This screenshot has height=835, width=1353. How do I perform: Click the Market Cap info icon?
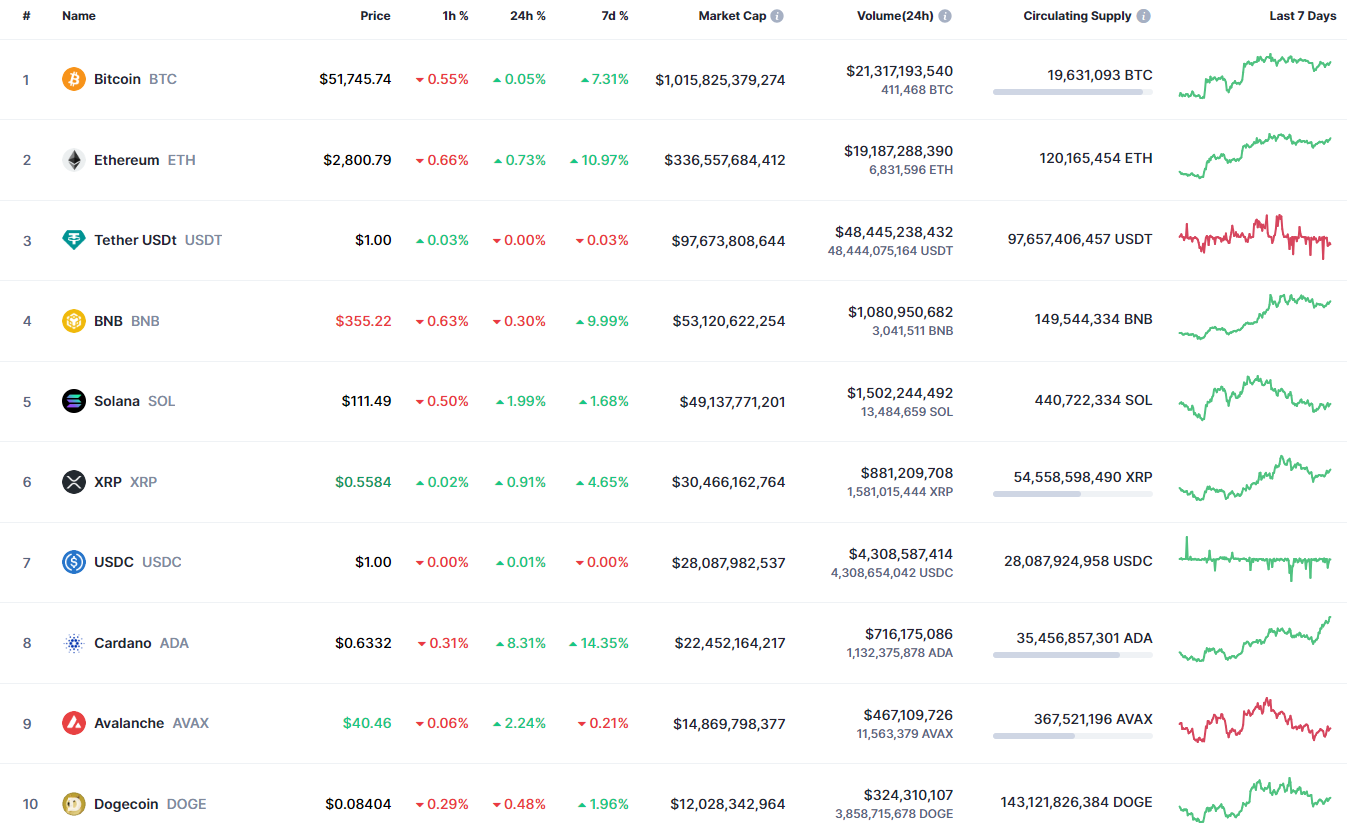click(777, 16)
